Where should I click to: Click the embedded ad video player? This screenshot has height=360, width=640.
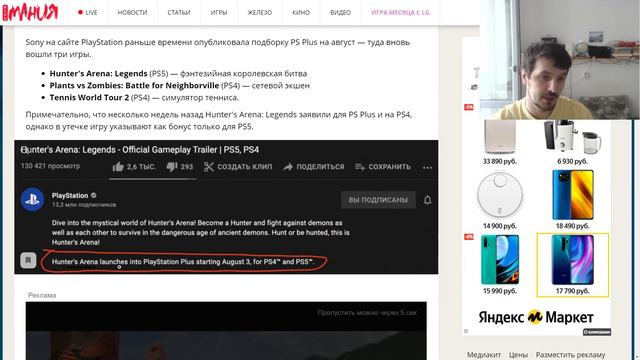tap(226, 331)
